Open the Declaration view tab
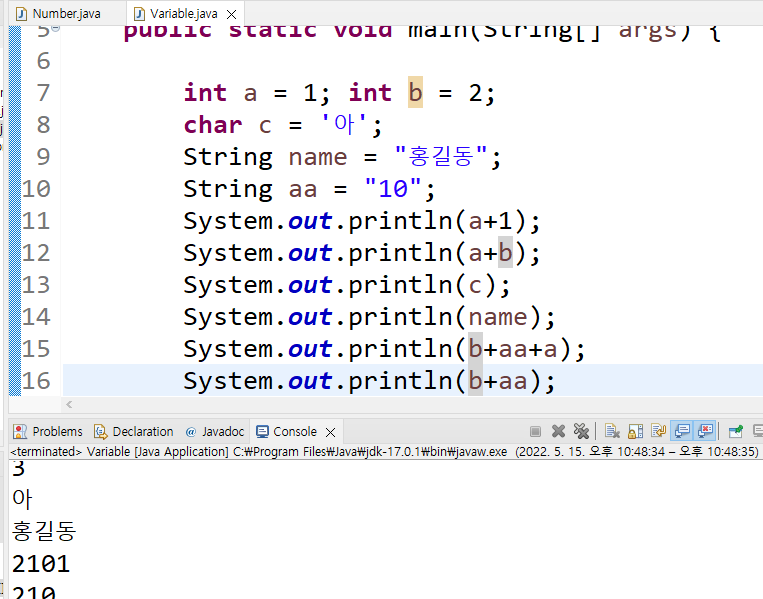Screen dimensions: 763x599 coord(134,432)
